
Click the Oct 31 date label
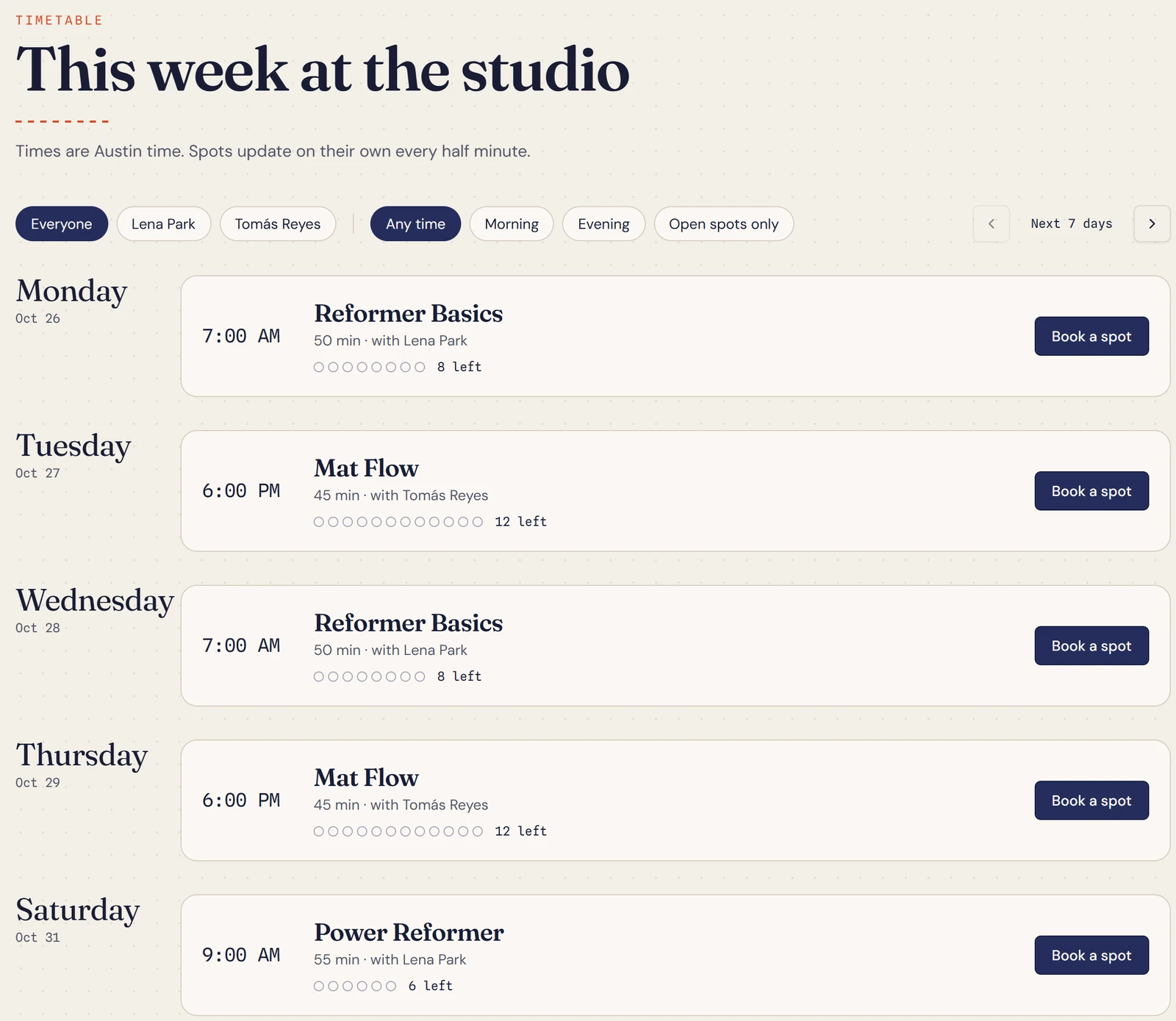point(37,937)
